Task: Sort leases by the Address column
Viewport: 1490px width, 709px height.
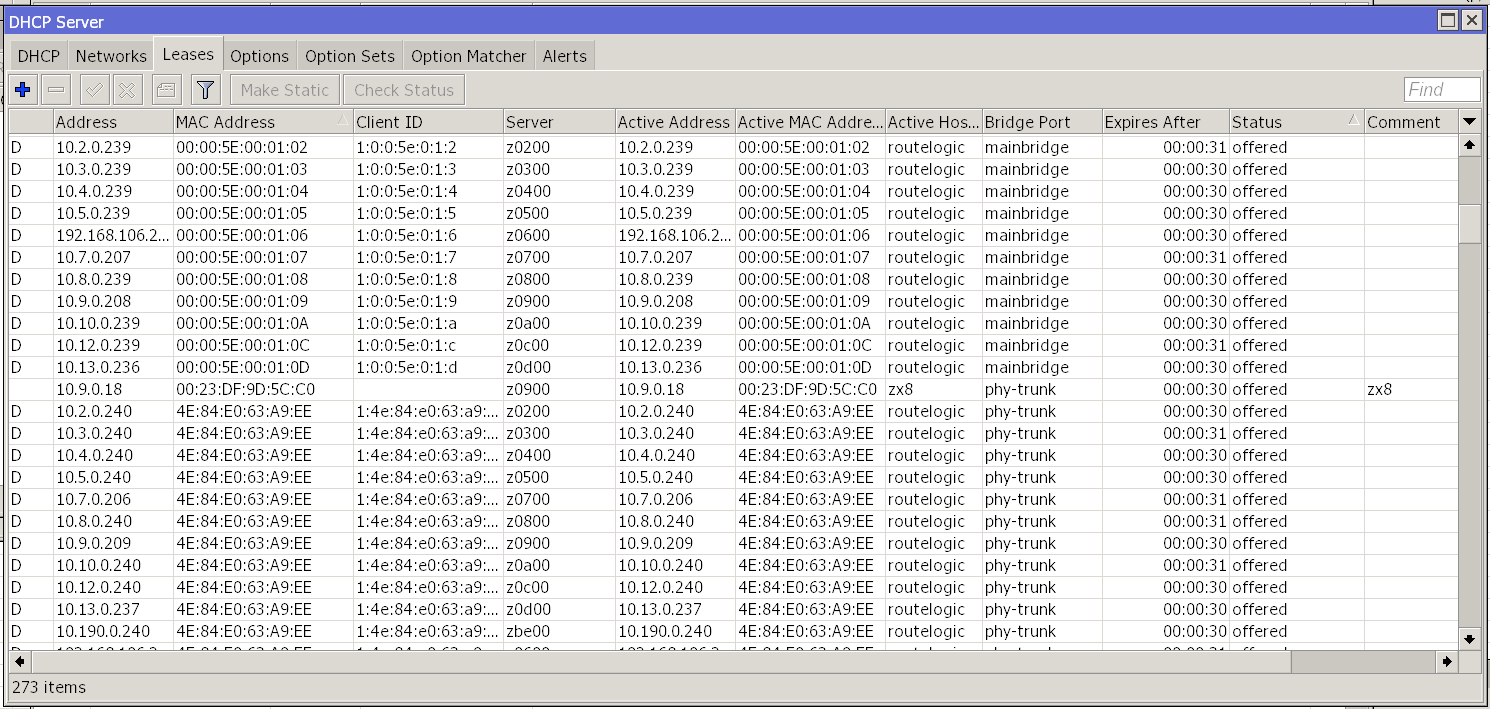Action: click(85, 121)
